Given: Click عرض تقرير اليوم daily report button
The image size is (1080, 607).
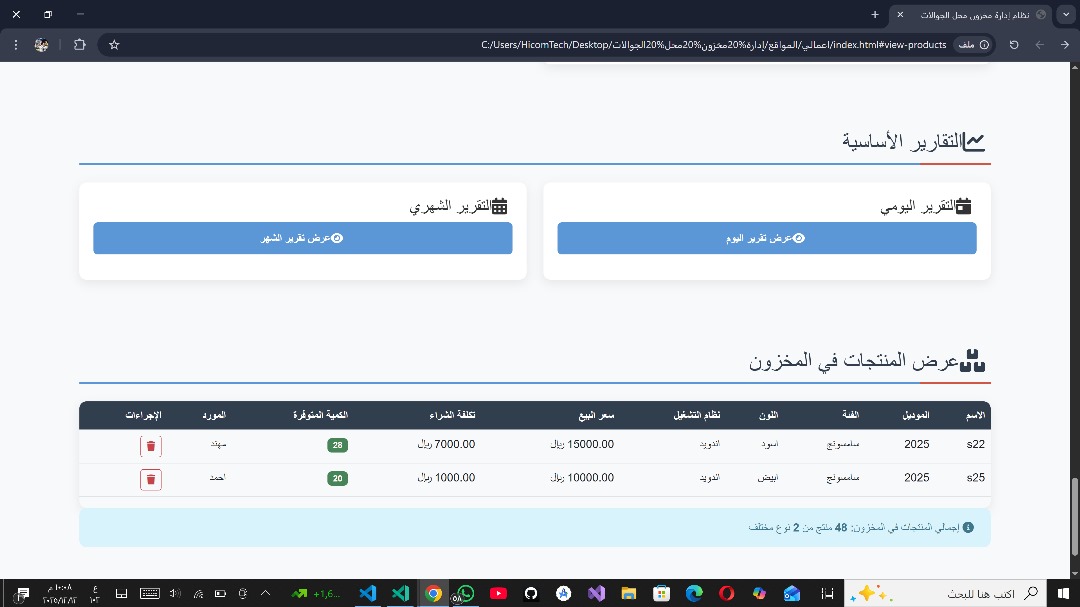Looking at the screenshot, I should tap(767, 238).
